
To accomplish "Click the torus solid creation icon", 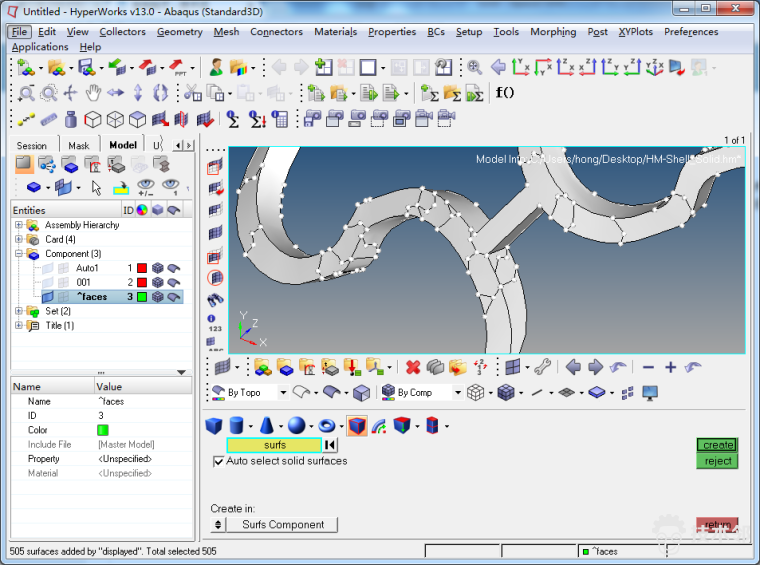I will point(327,426).
